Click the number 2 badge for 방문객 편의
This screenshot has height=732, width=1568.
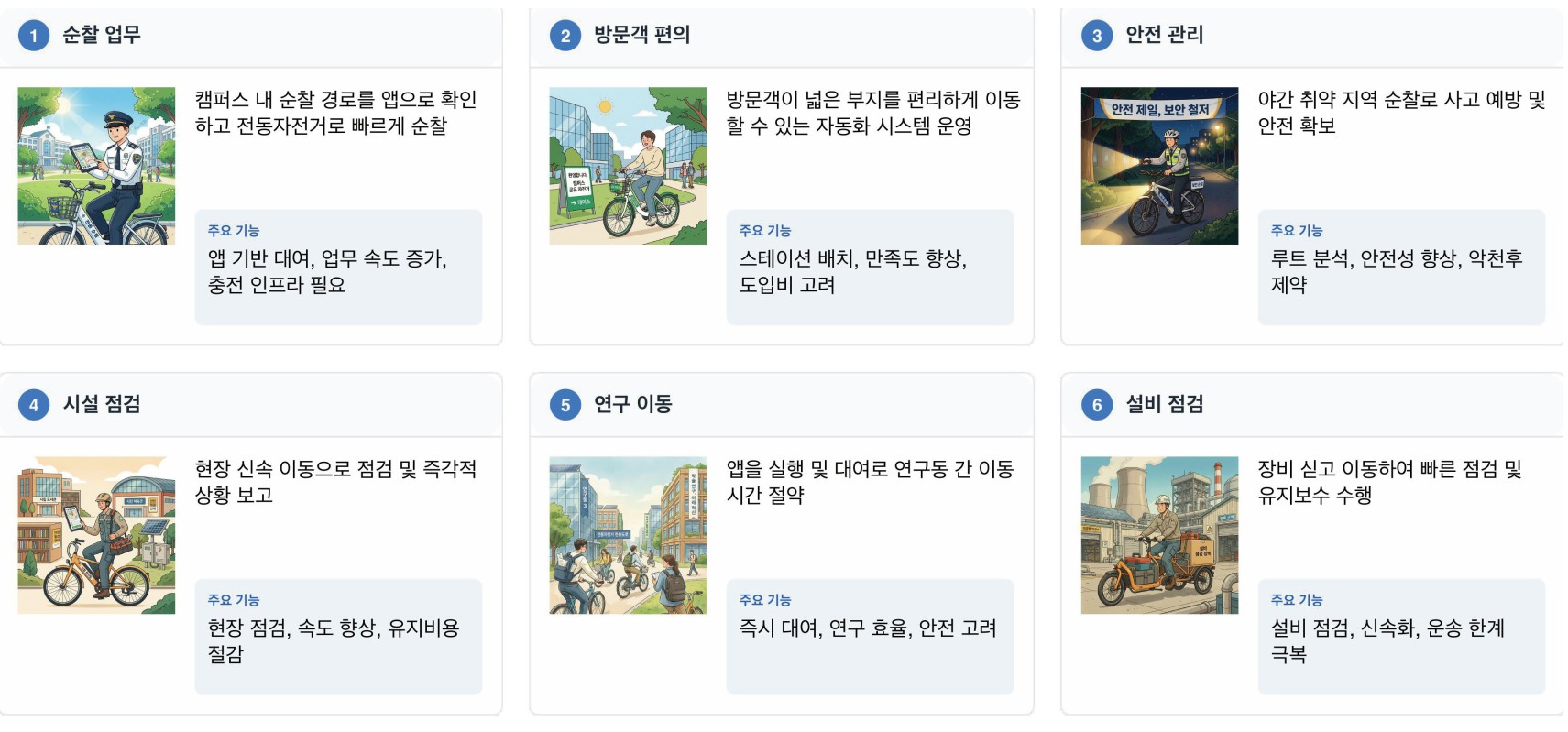tap(565, 36)
